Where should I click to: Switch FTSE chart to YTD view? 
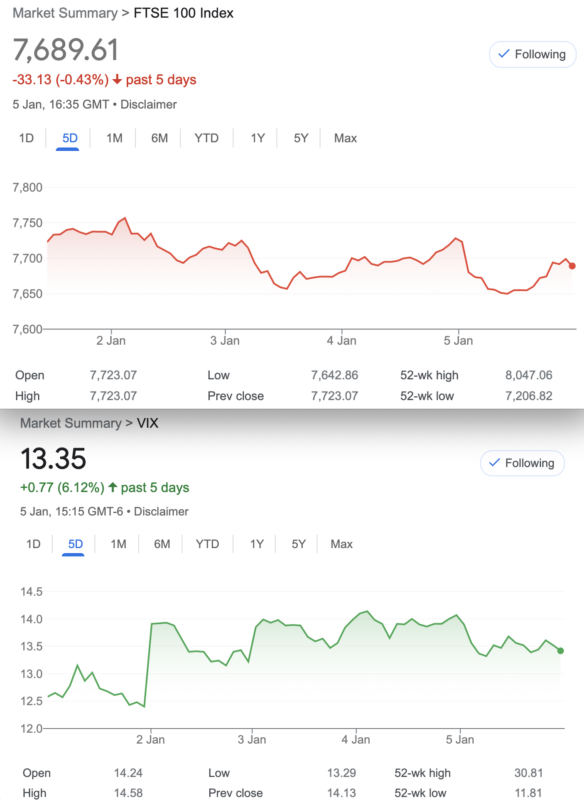[x=207, y=138]
